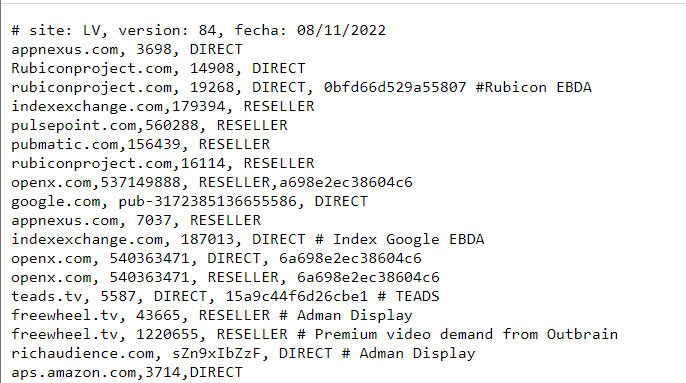686x383 pixels.
Task: Click the google.com pub-3172385136655586 line
Action: [x=189, y=201]
